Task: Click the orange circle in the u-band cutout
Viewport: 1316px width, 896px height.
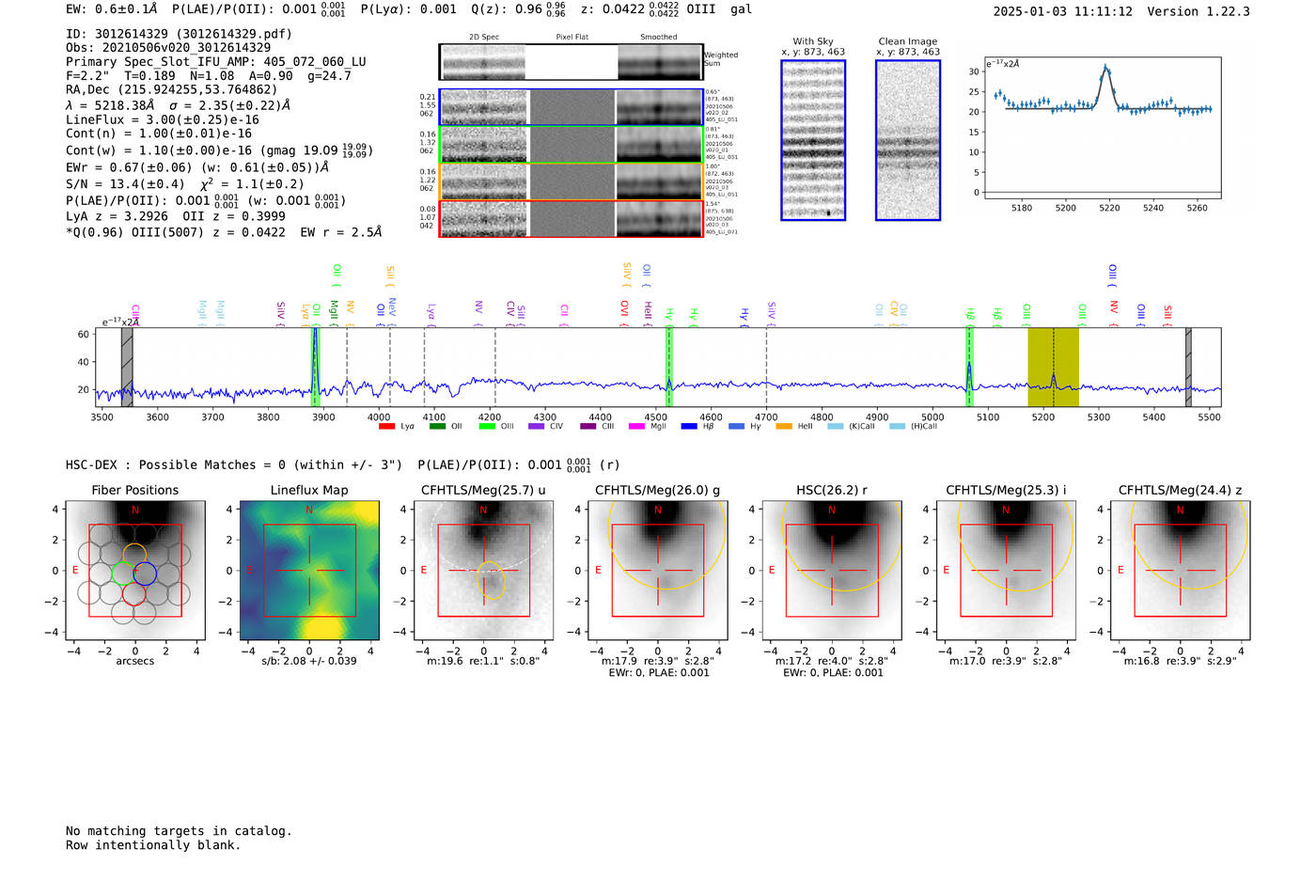Action: [x=490, y=580]
